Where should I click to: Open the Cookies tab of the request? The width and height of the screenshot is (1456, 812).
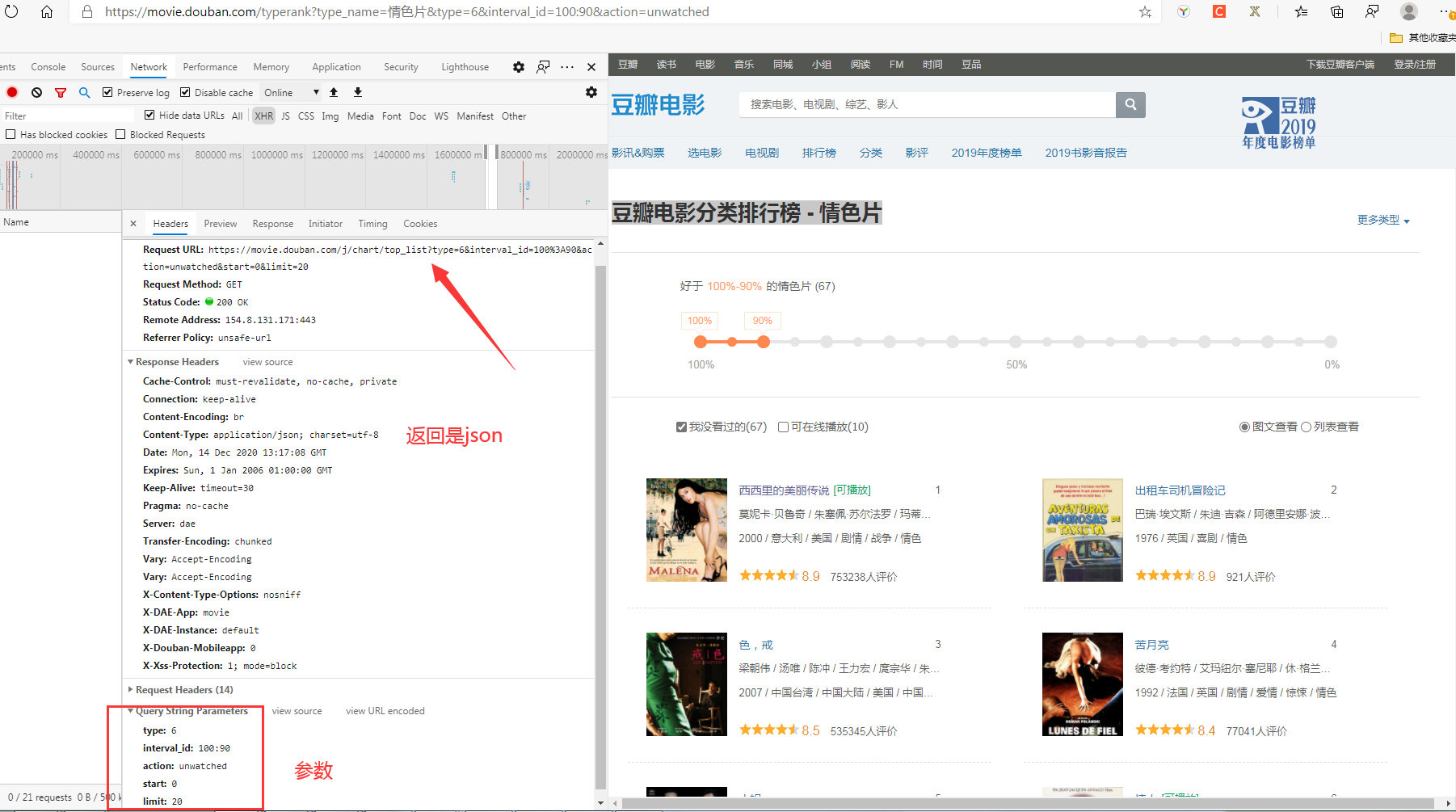pos(420,224)
